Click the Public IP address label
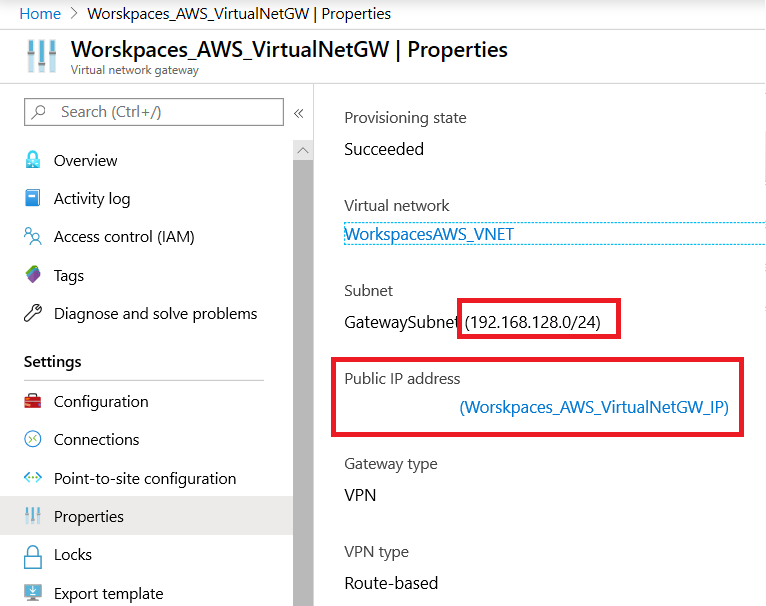Screen dimensions: 766x606 (402, 379)
